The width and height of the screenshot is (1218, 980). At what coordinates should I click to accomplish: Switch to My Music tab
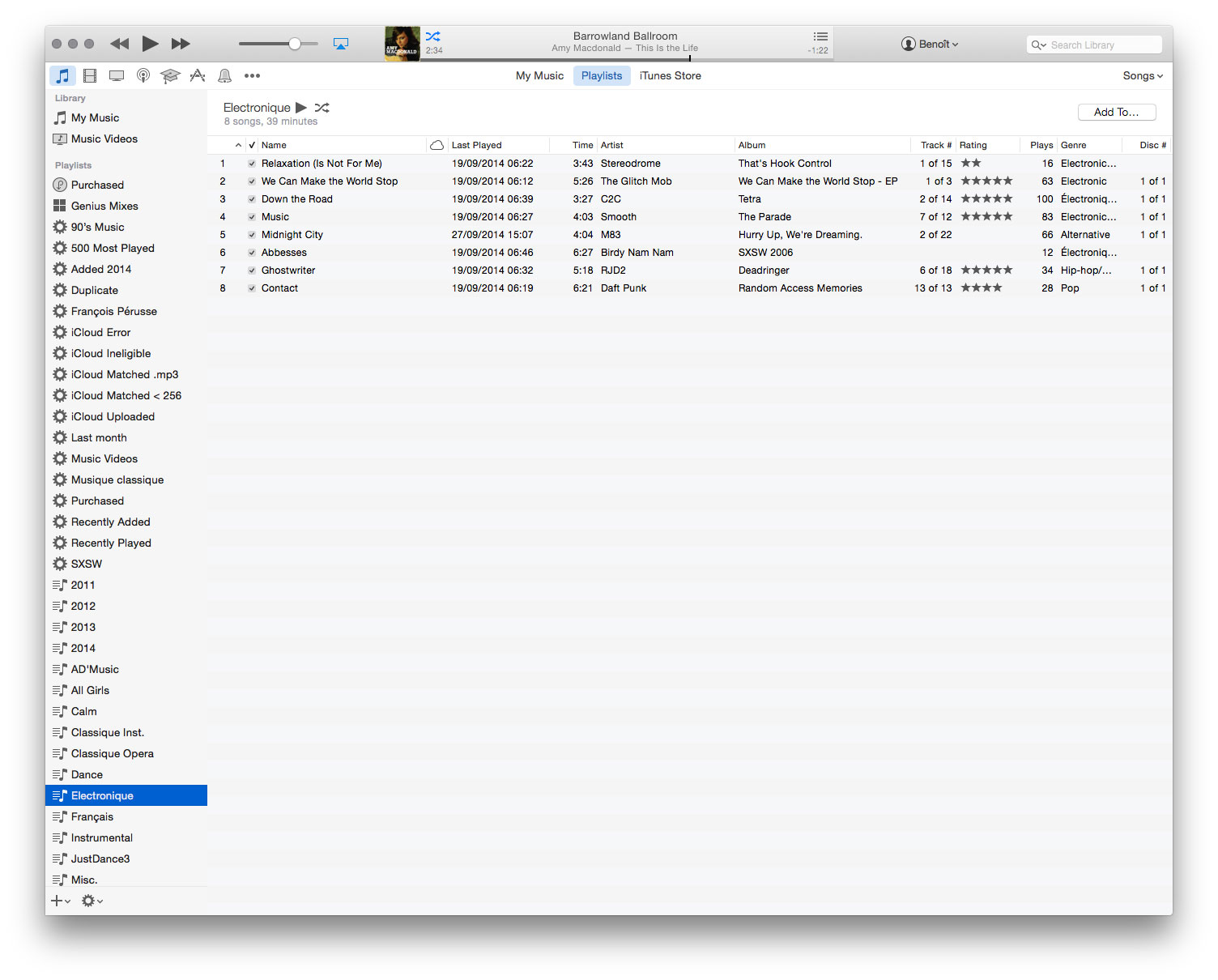point(539,75)
